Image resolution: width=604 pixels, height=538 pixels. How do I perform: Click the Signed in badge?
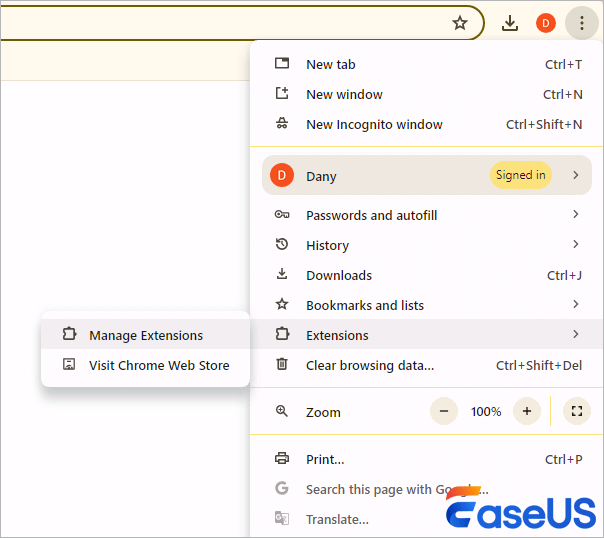click(x=520, y=175)
